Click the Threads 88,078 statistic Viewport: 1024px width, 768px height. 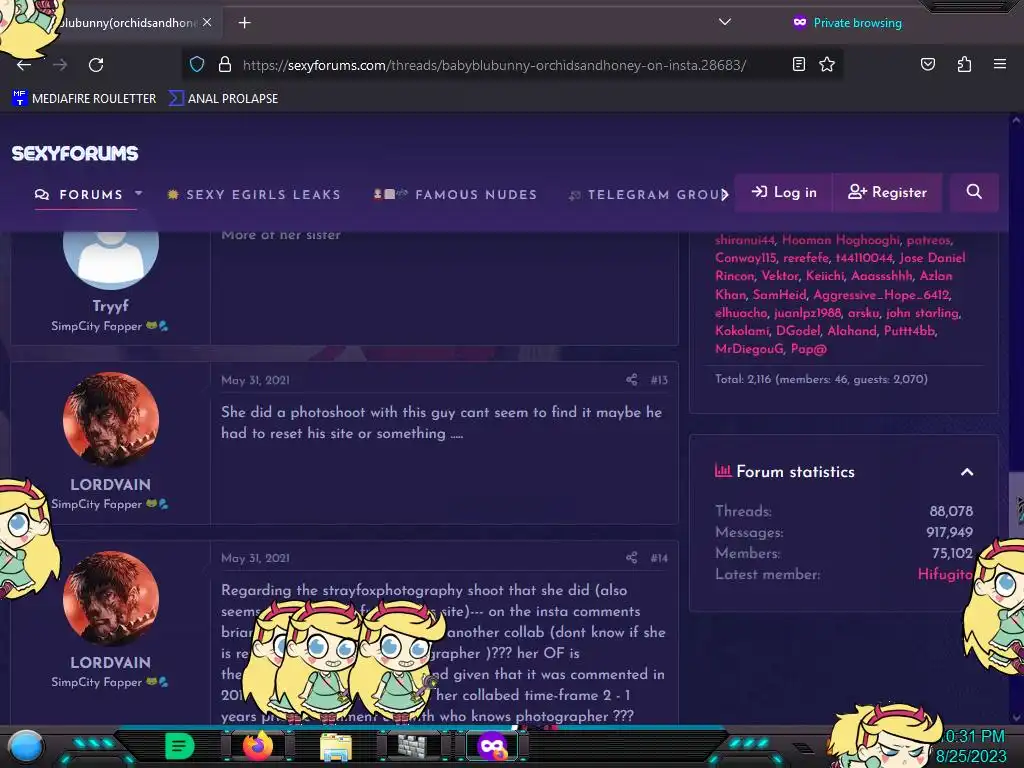click(x=844, y=511)
